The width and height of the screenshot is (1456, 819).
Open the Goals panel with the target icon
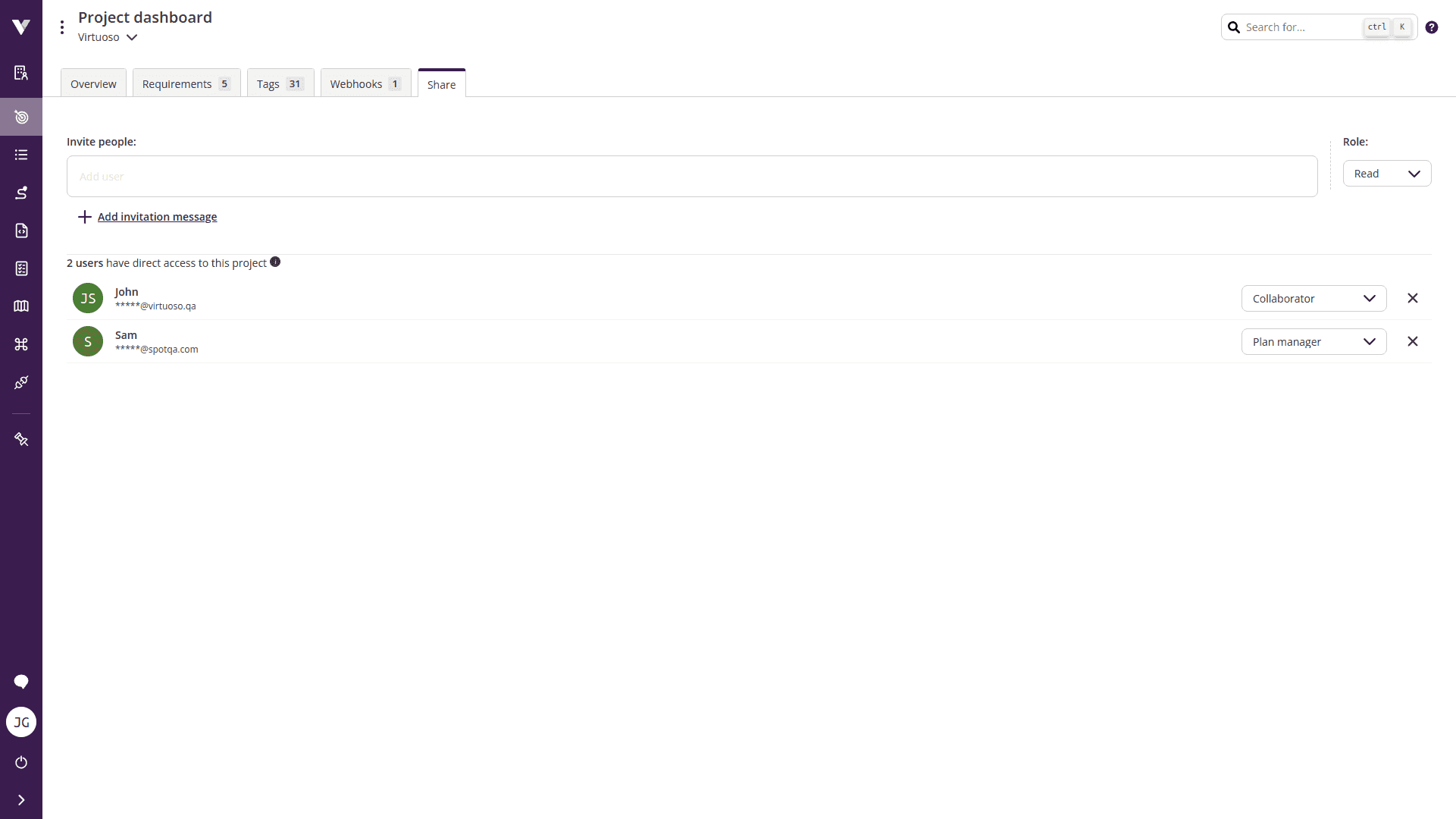21,117
